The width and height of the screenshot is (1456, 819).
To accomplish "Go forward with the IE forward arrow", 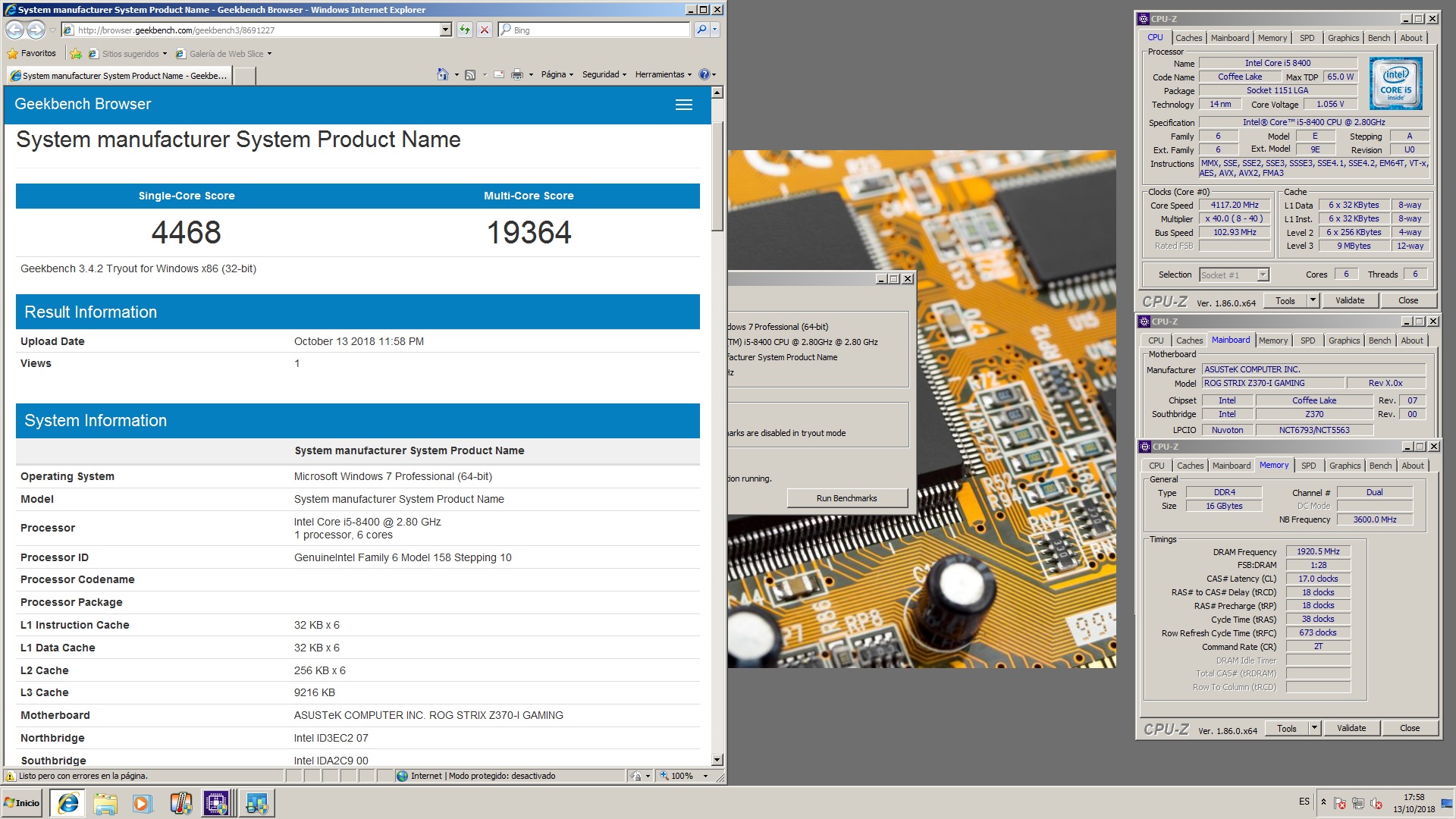I will coord(36,30).
